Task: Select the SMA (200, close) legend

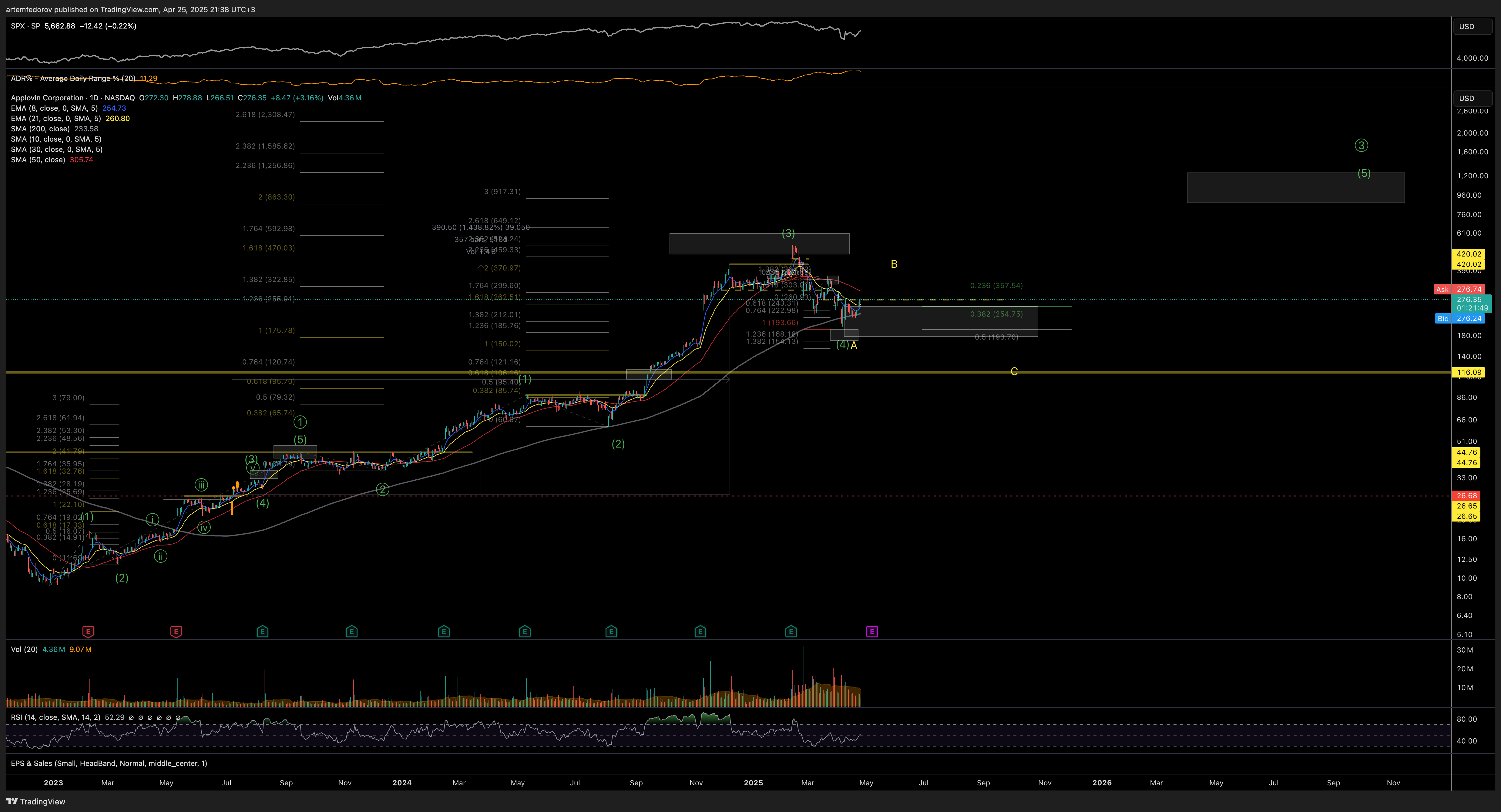Action: (x=40, y=129)
